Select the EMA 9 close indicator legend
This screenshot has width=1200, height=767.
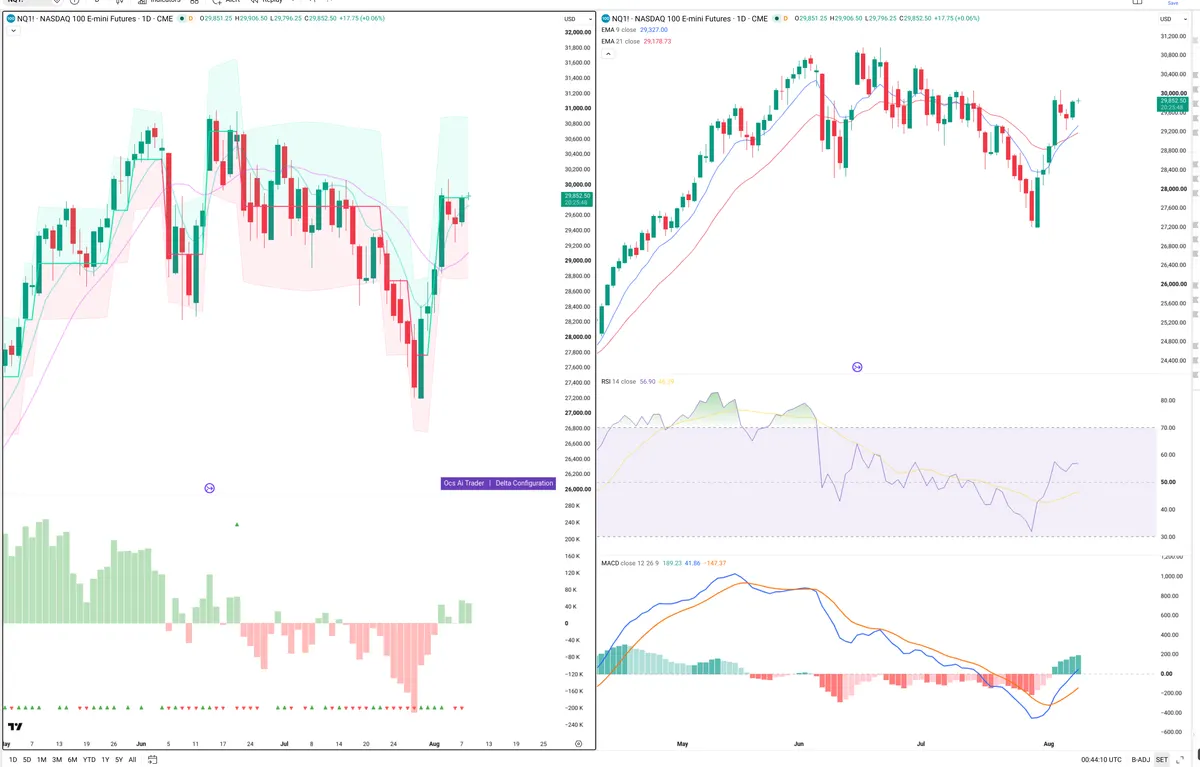[x=620, y=30]
